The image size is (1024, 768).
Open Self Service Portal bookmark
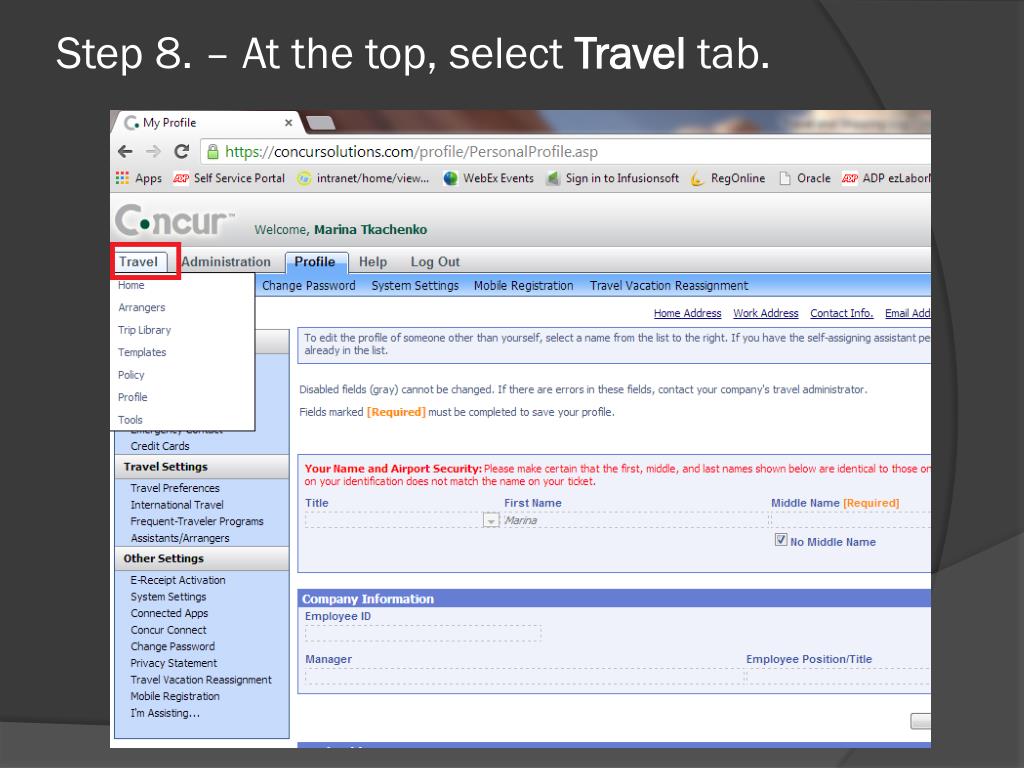(x=229, y=178)
